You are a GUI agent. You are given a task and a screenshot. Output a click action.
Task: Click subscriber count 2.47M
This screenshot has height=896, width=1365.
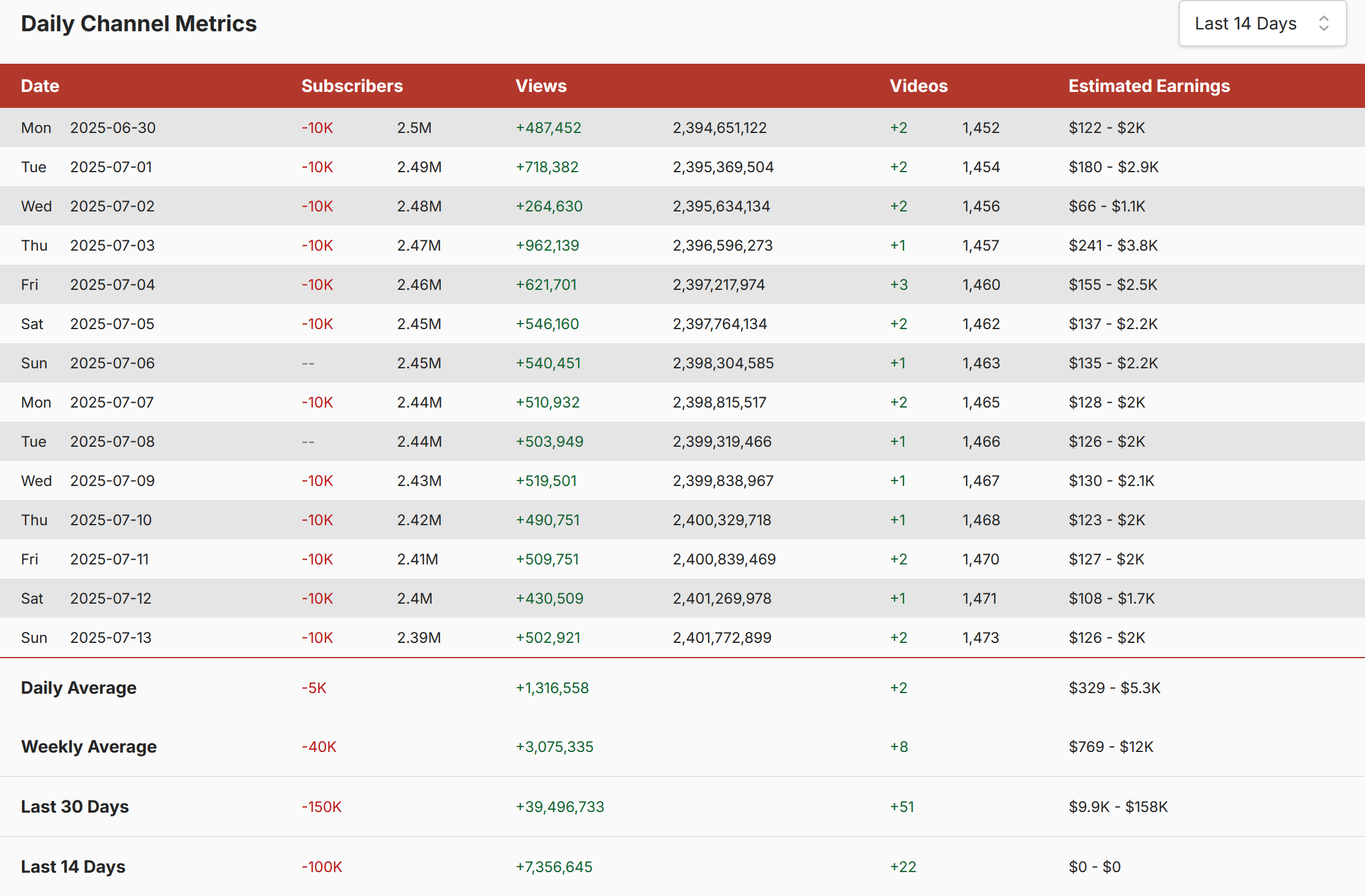(419, 245)
